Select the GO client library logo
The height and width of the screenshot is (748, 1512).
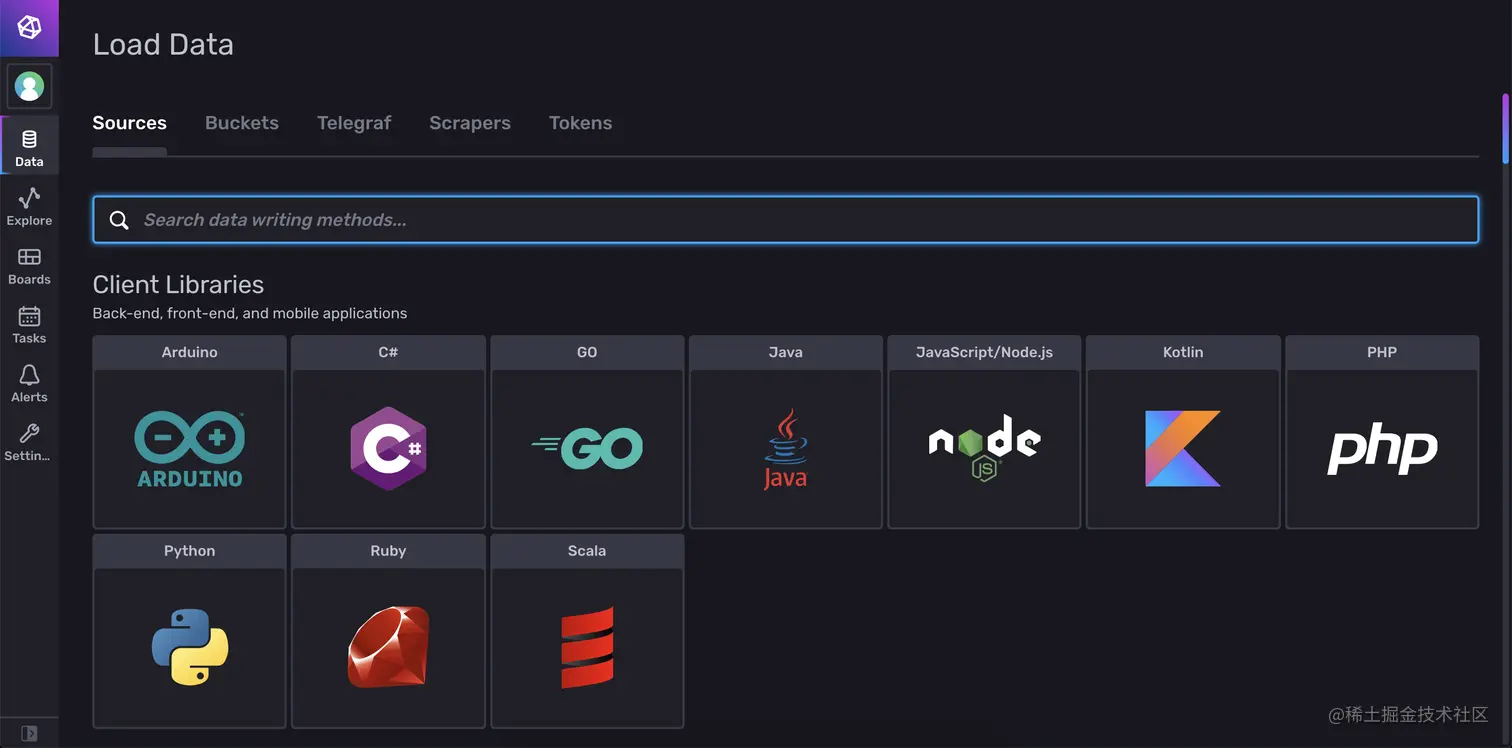pyautogui.click(x=587, y=448)
